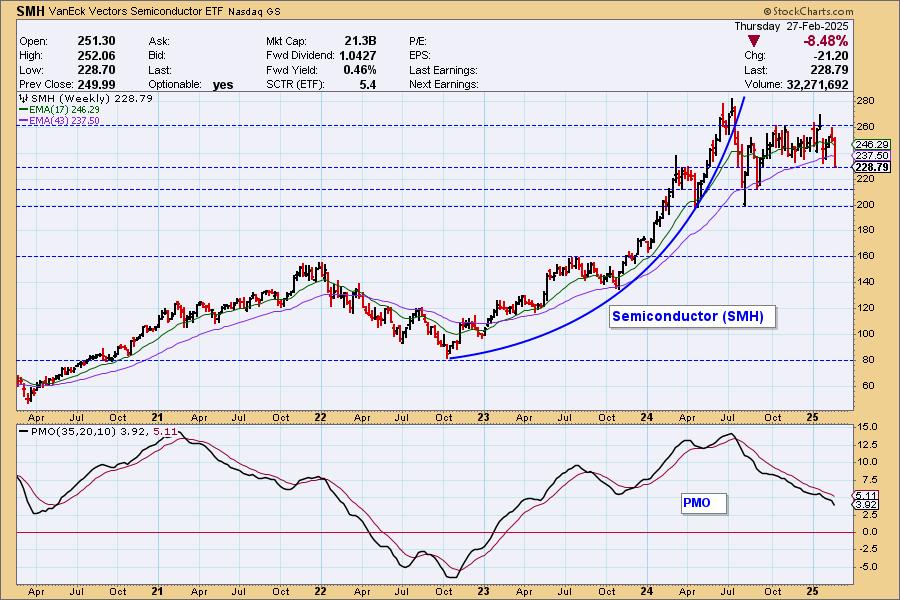Click the EMA(43) 237.50 legend text
The image size is (900, 600).
(x=65, y=121)
